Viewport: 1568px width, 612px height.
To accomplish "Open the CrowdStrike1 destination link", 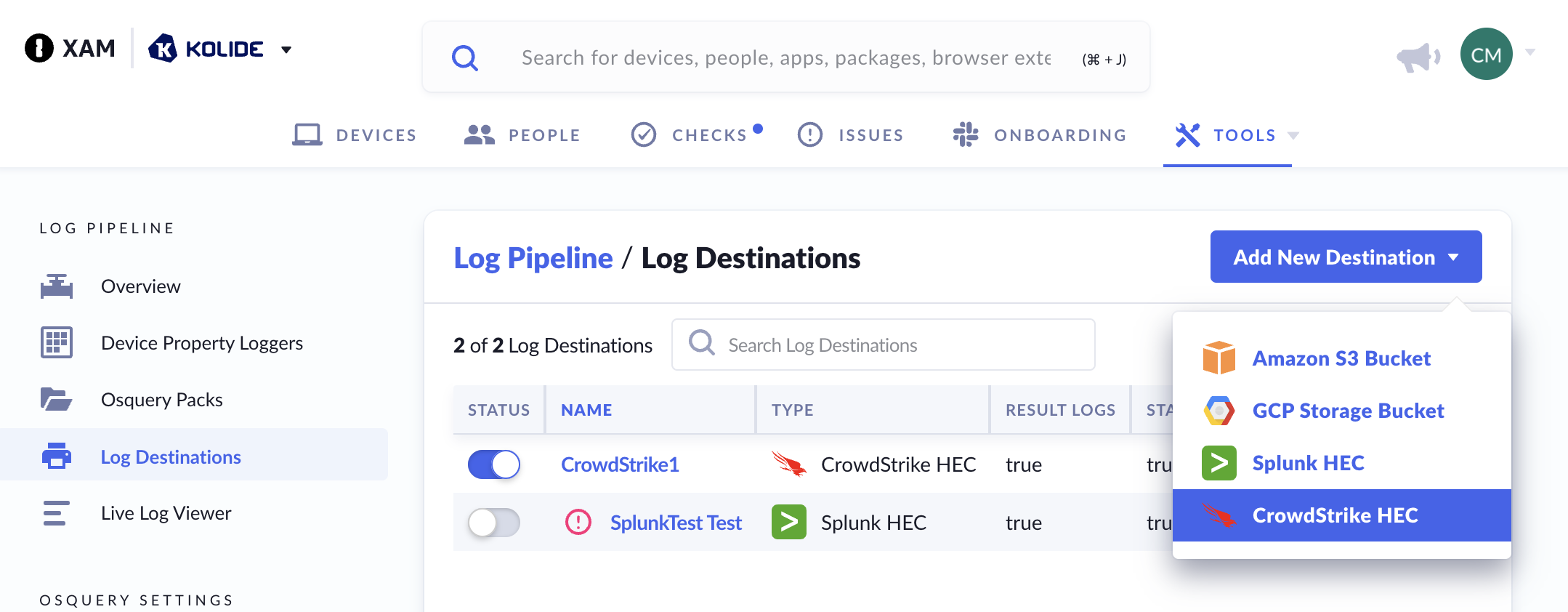I will (x=620, y=464).
